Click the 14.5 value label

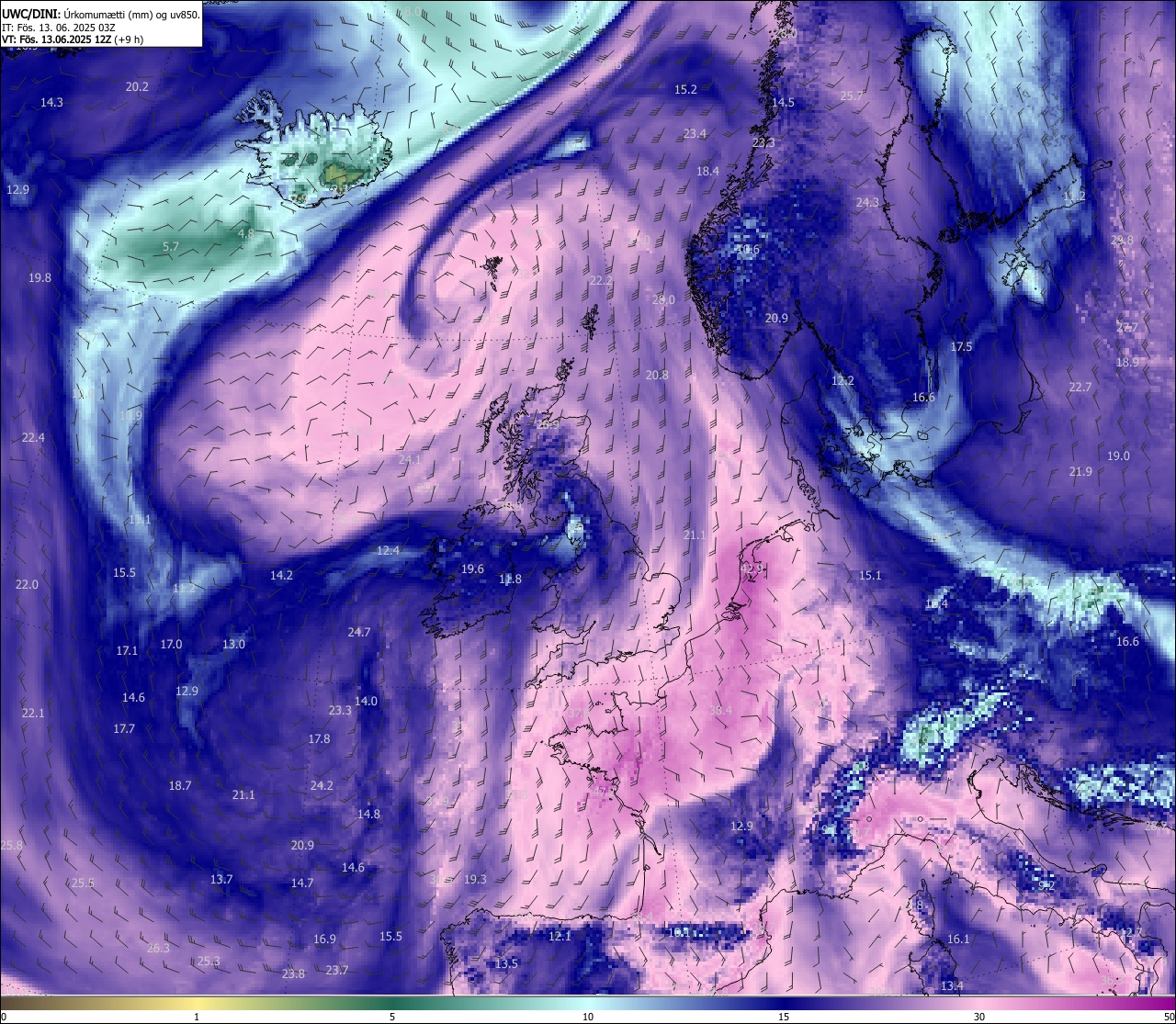coord(783,102)
